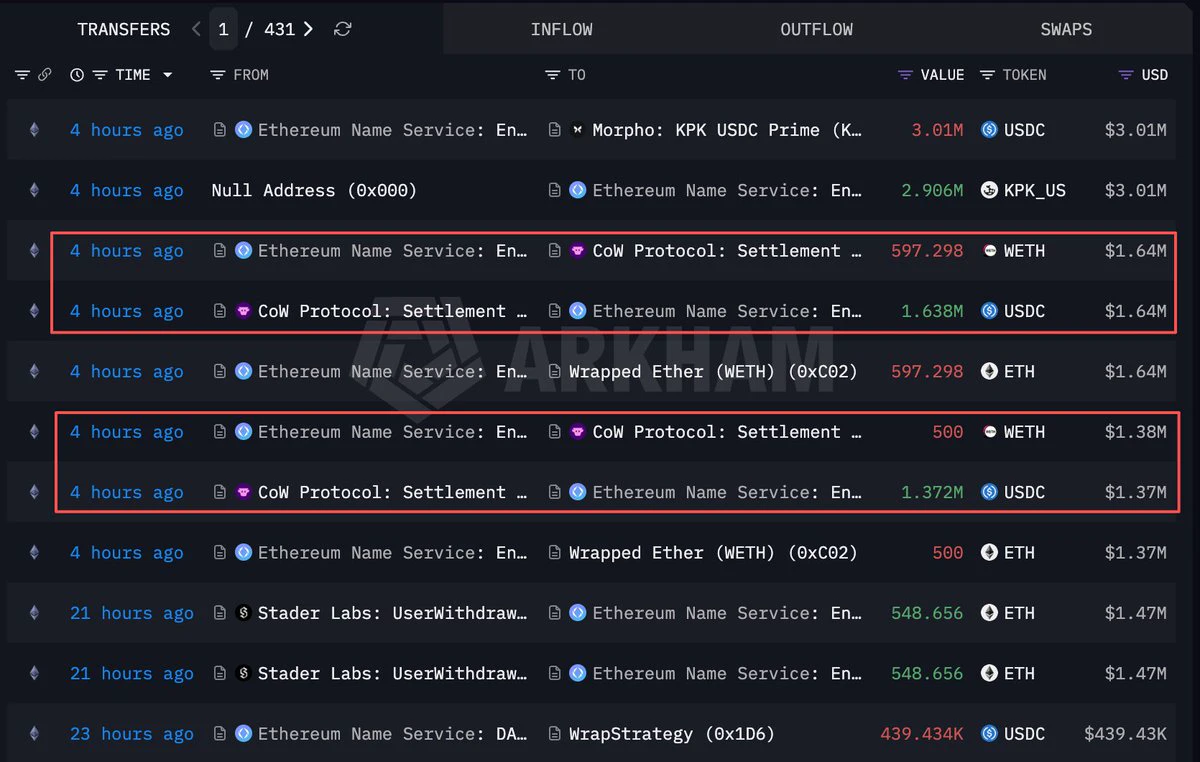Click ETH token icon in 597.298 ETH row
This screenshot has width=1200, height=762.
989,371
